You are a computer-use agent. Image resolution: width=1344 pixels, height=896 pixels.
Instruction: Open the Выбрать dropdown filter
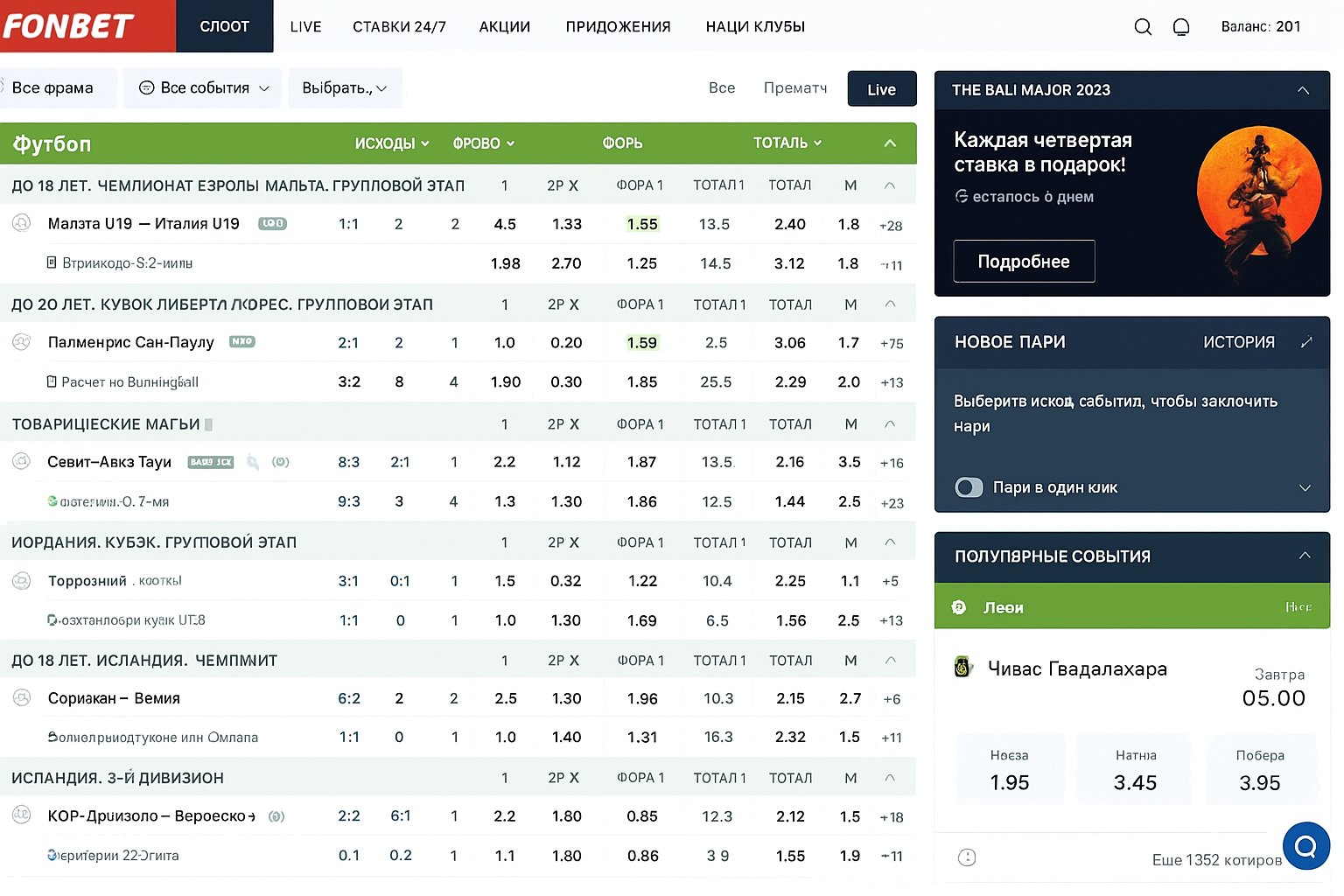pyautogui.click(x=344, y=88)
